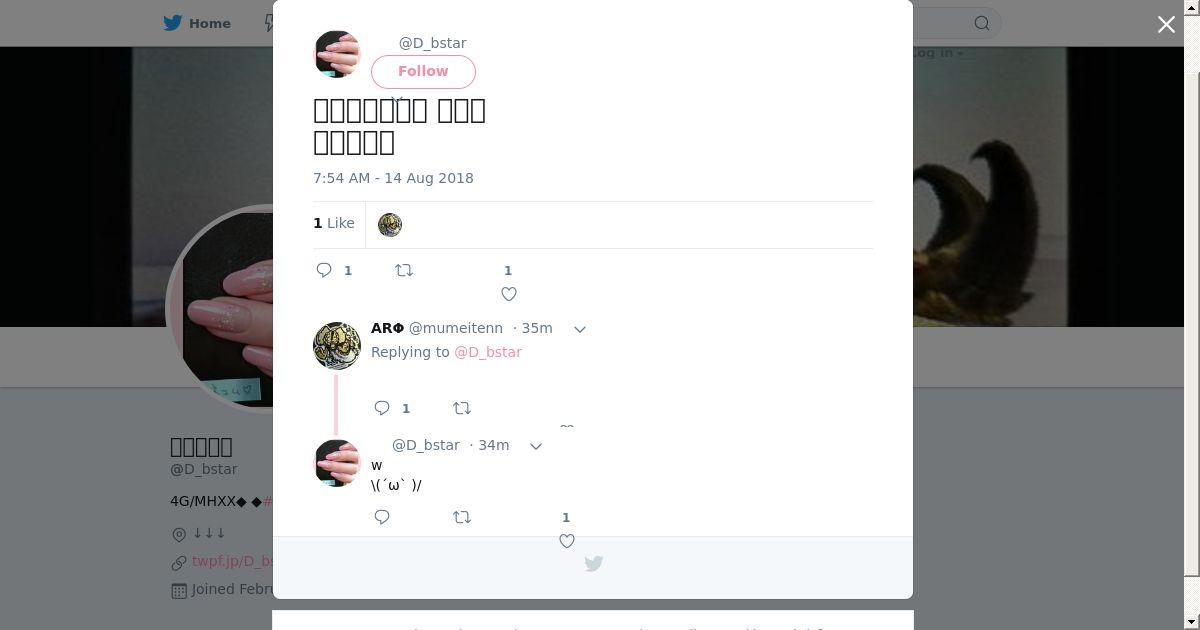Reply to ARΦ's tweet
The height and width of the screenshot is (630, 1200).
[x=382, y=408]
